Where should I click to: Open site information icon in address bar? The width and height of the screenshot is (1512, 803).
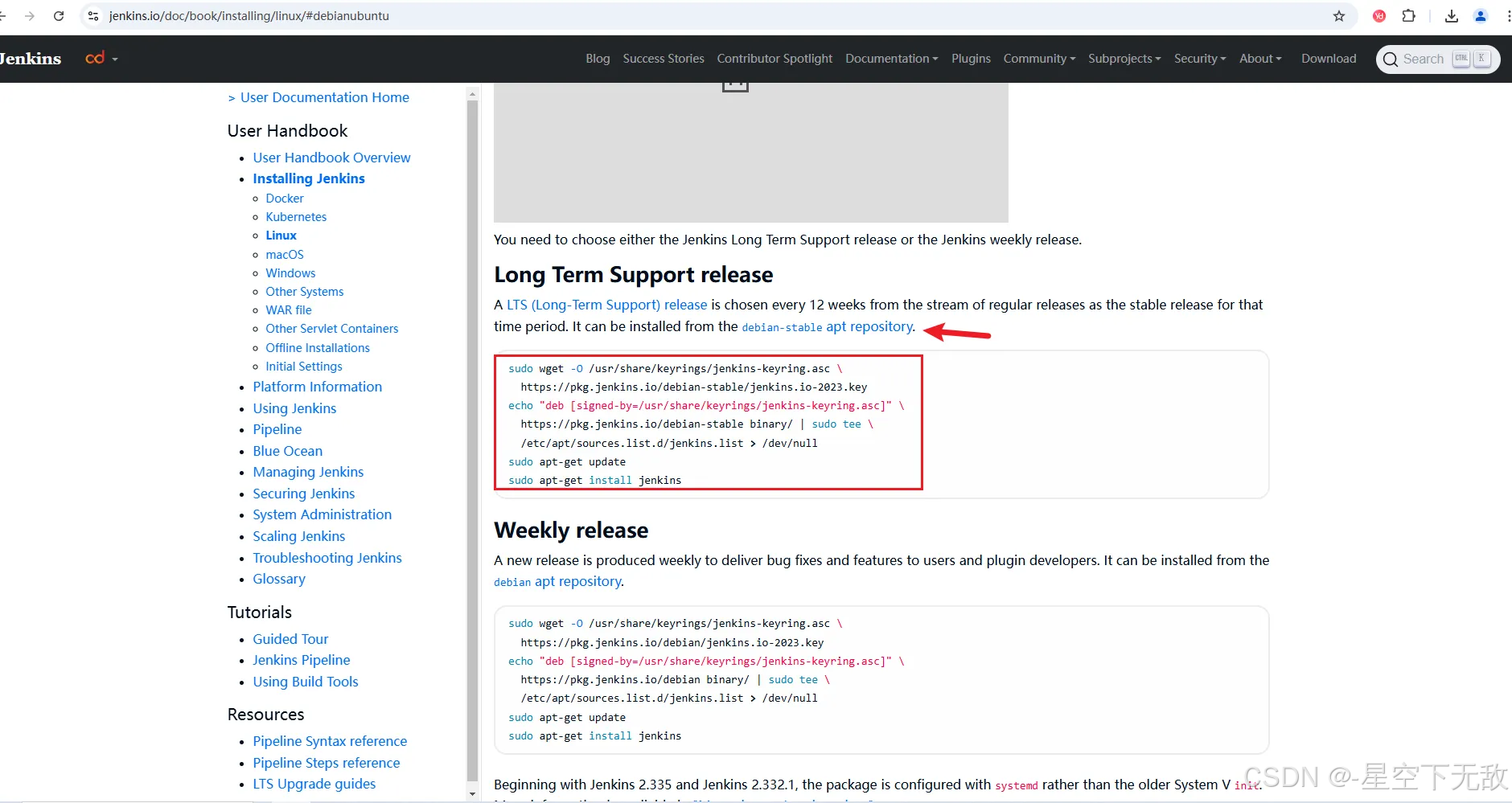(93, 16)
